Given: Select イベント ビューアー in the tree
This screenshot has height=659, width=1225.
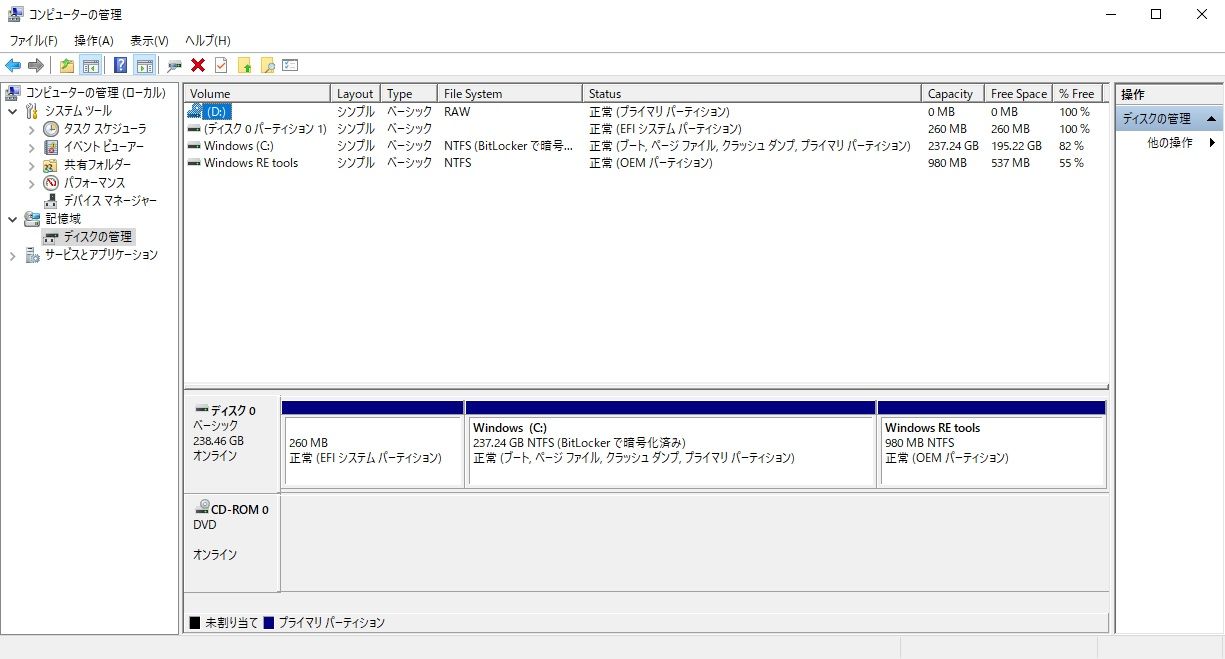Looking at the screenshot, I should 104,147.
